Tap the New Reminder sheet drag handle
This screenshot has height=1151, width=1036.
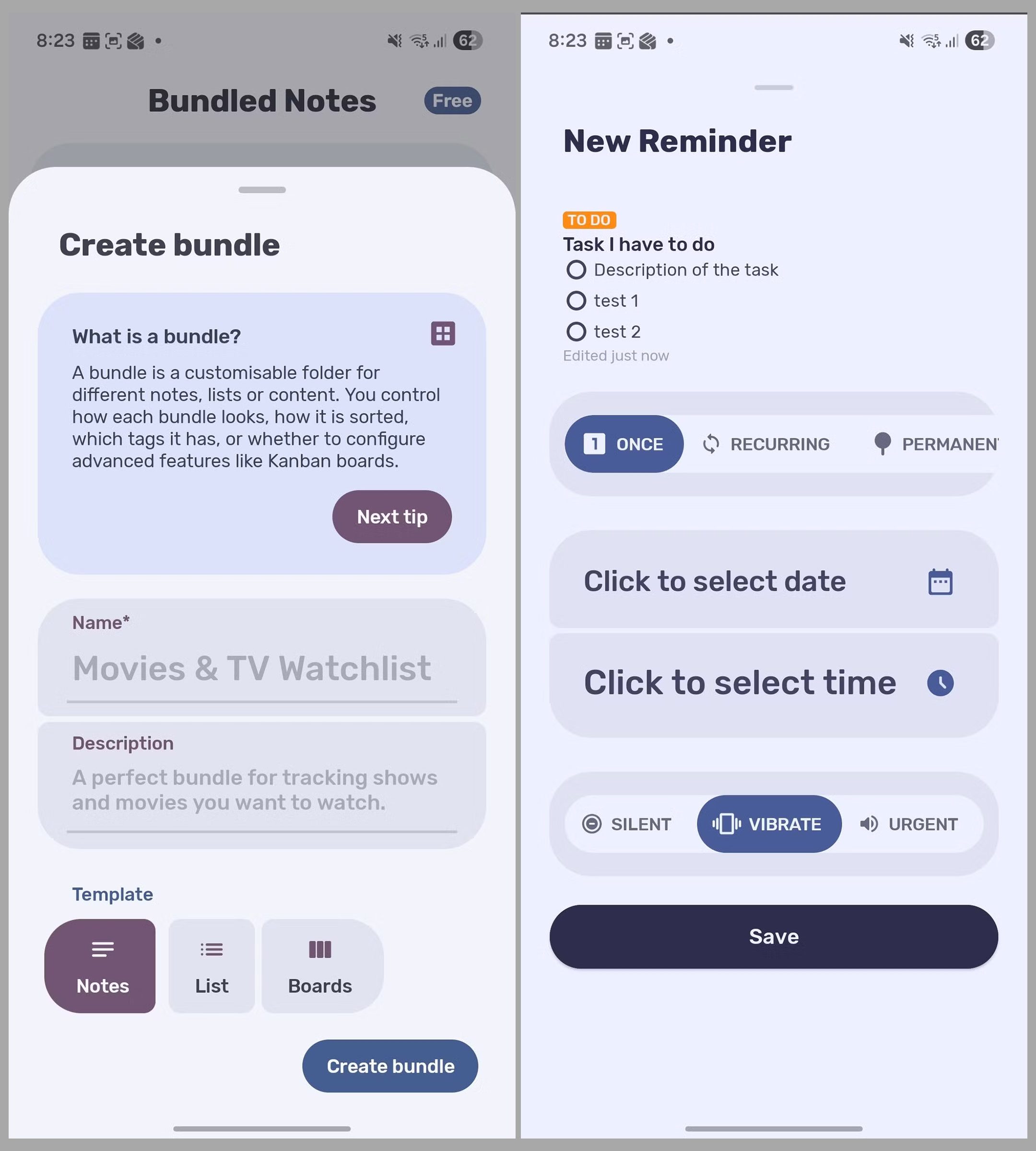[774, 88]
